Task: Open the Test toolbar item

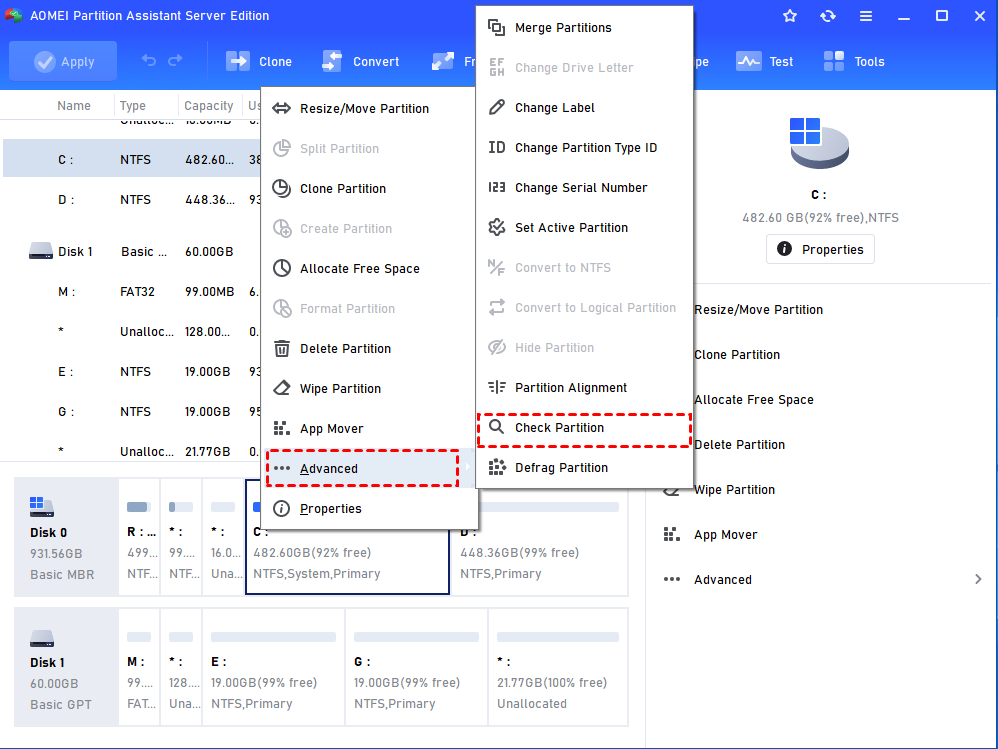Action: 764,62
